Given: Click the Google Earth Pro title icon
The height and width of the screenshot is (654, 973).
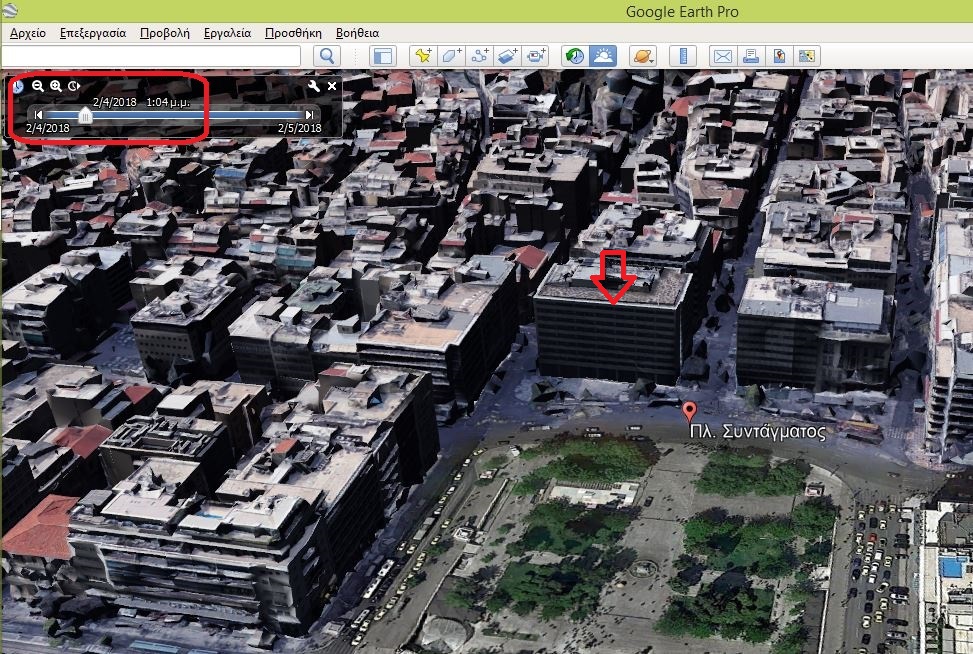Looking at the screenshot, I should (9, 9).
